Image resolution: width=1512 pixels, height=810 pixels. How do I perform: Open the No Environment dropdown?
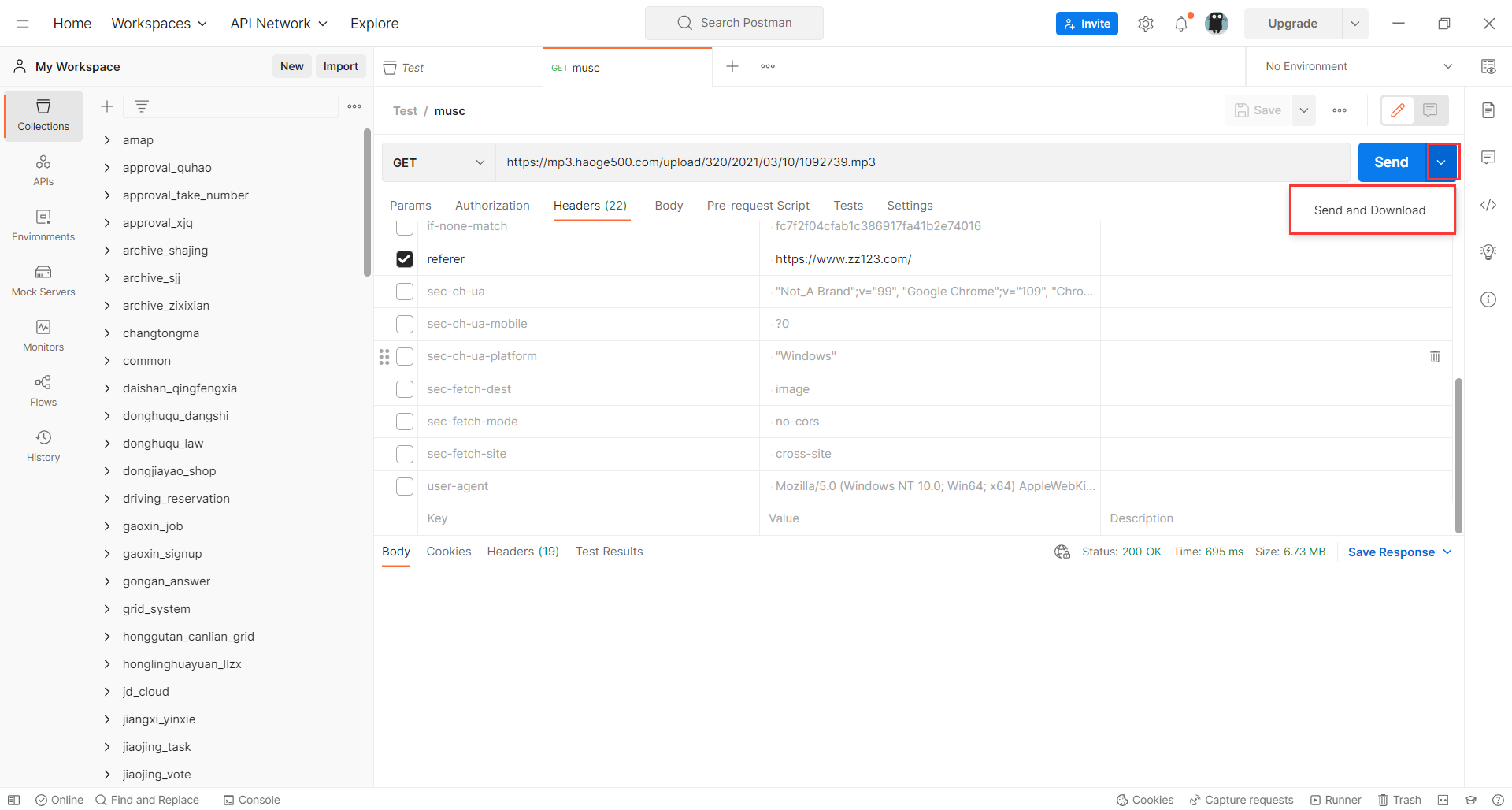[1358, 66]
